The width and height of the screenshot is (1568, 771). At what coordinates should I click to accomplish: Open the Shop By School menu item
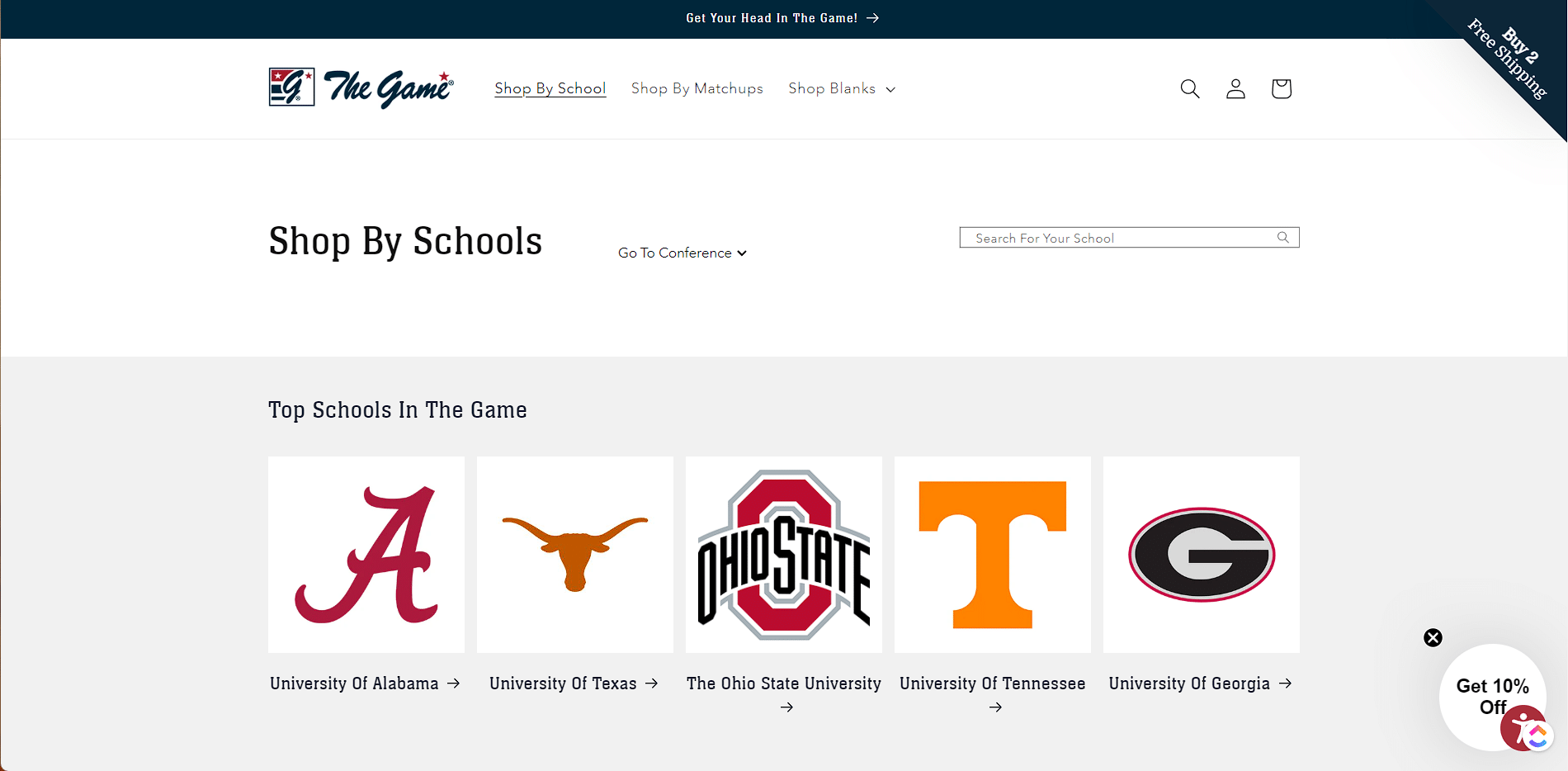click(x=550, y=88)
